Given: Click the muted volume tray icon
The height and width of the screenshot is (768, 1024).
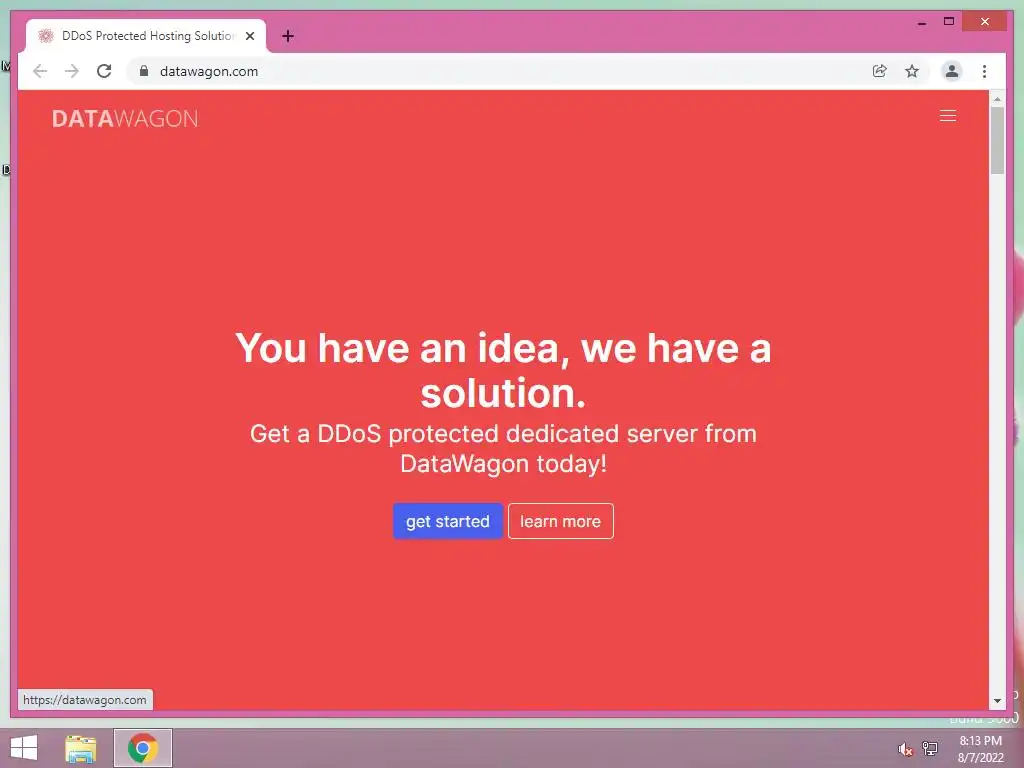Looking at the screenshot, I should [905, 749].
